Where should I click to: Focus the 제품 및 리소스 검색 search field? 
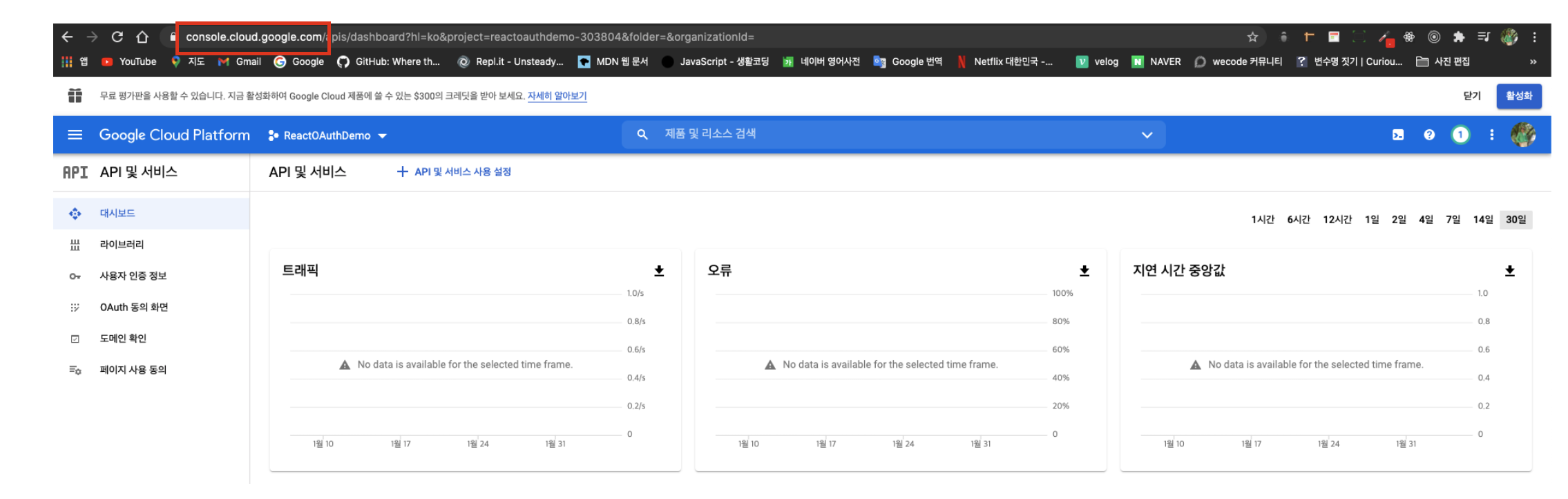(x=894, y=134)
